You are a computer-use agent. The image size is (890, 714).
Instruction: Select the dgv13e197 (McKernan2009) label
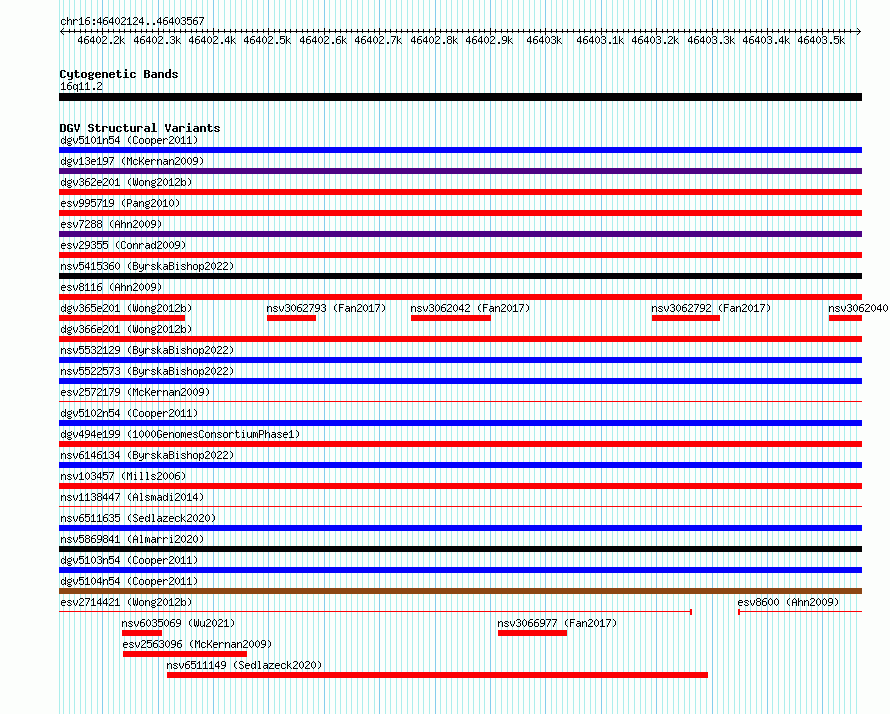point(132,161)
